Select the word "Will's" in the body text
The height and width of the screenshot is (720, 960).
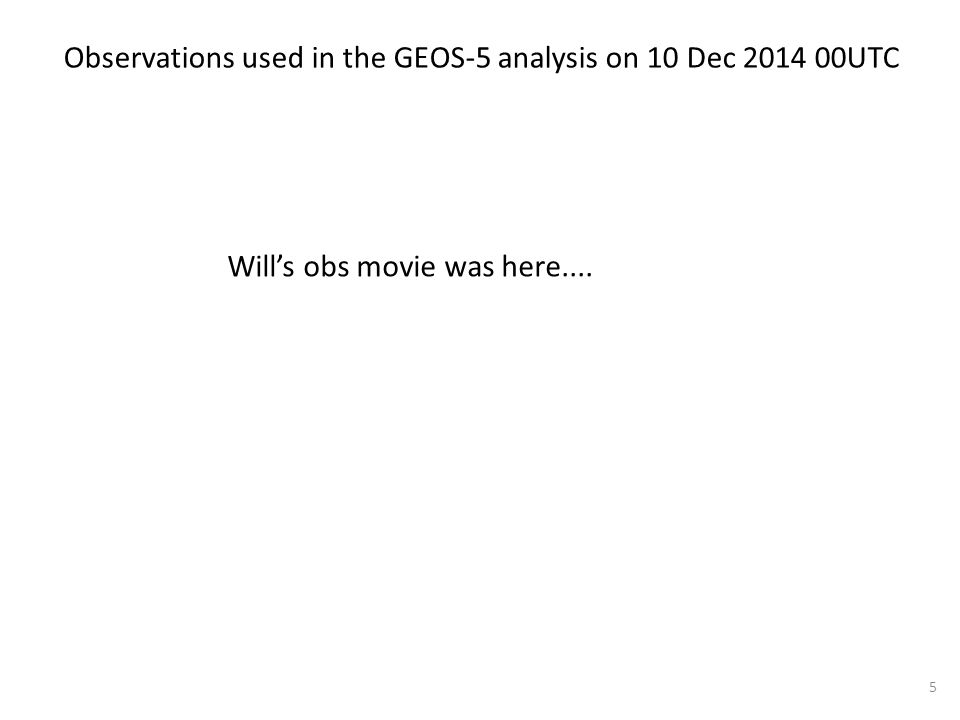[261, 266]
